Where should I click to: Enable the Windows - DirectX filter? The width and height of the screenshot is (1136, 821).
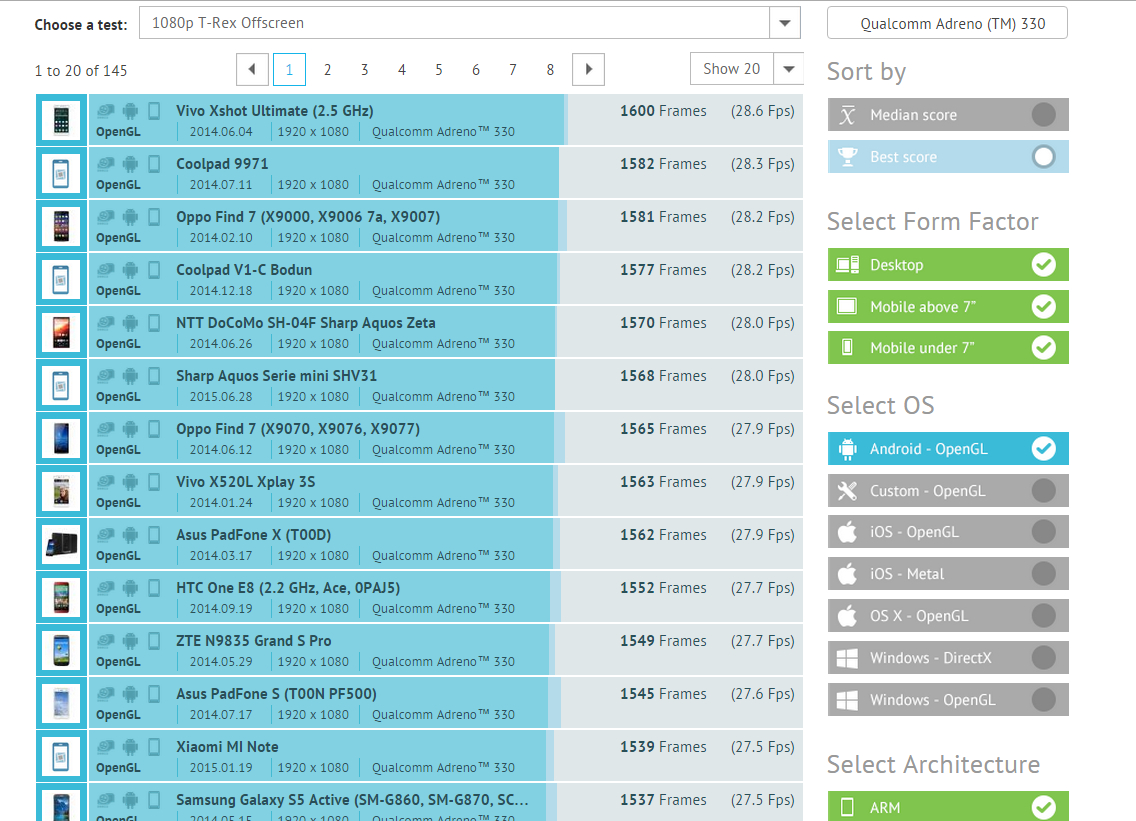coord(948,658)
